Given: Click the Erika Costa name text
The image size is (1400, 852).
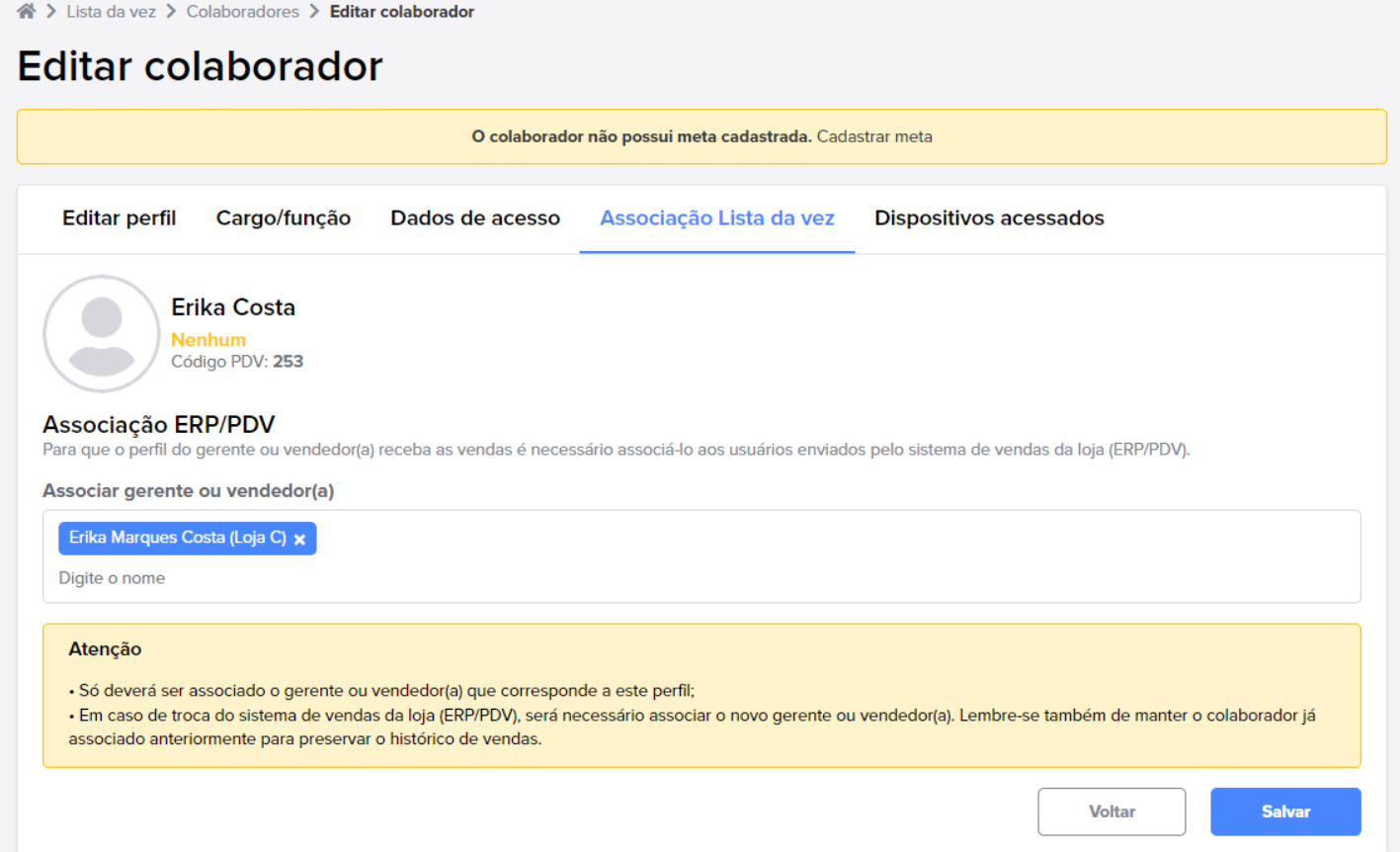Looking at the screenshot, I should click(233, 307).
